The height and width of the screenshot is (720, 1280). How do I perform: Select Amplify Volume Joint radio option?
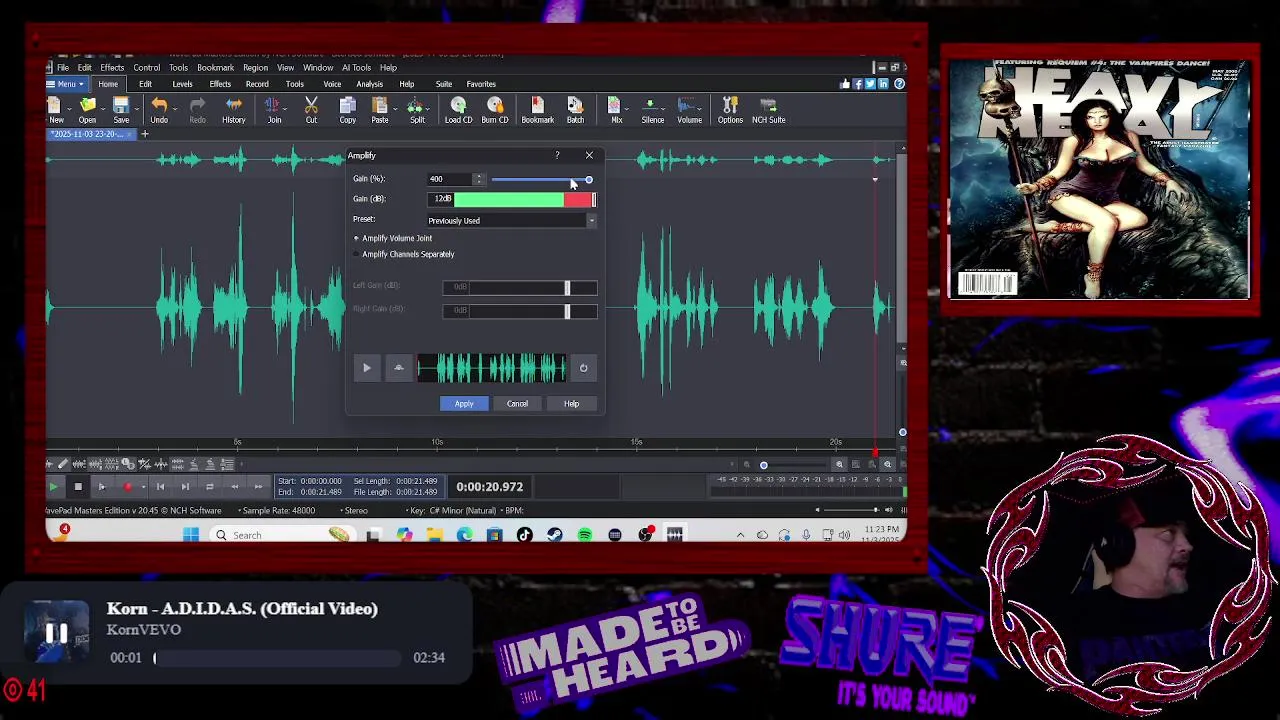pyautogui.click(x=392, y=238)
